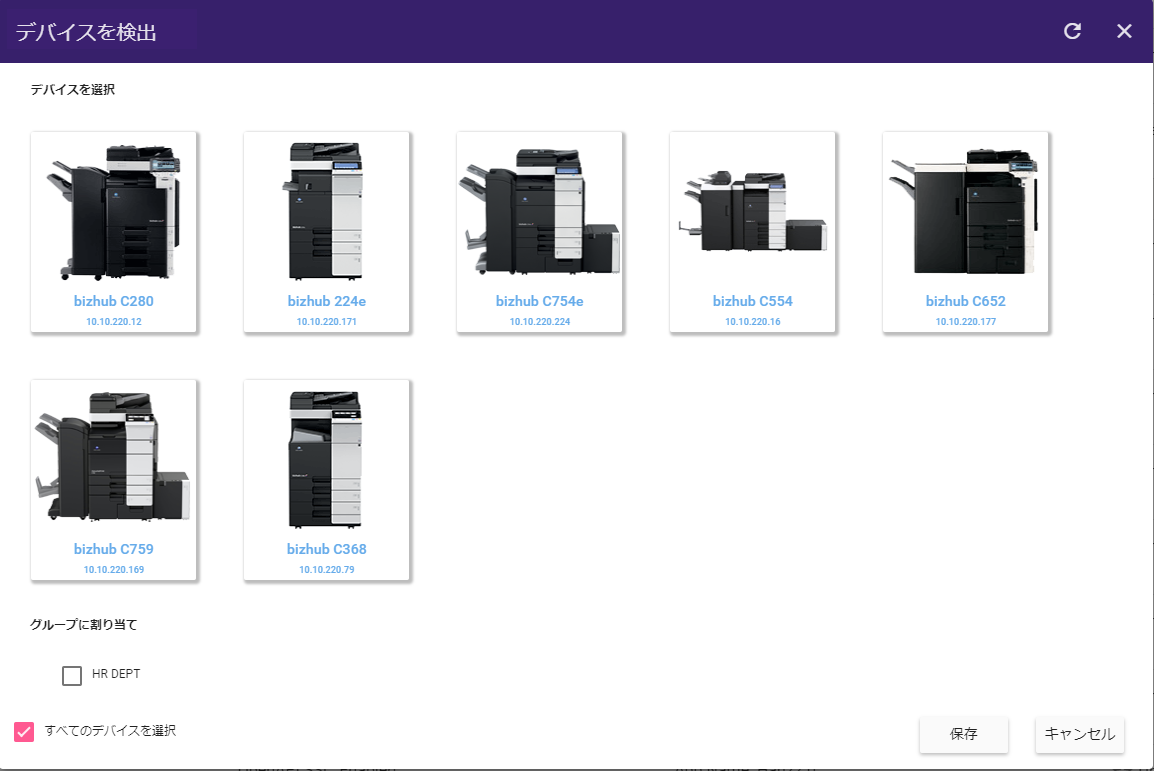Click IP address 10.10.220.169

coord(113,569)
